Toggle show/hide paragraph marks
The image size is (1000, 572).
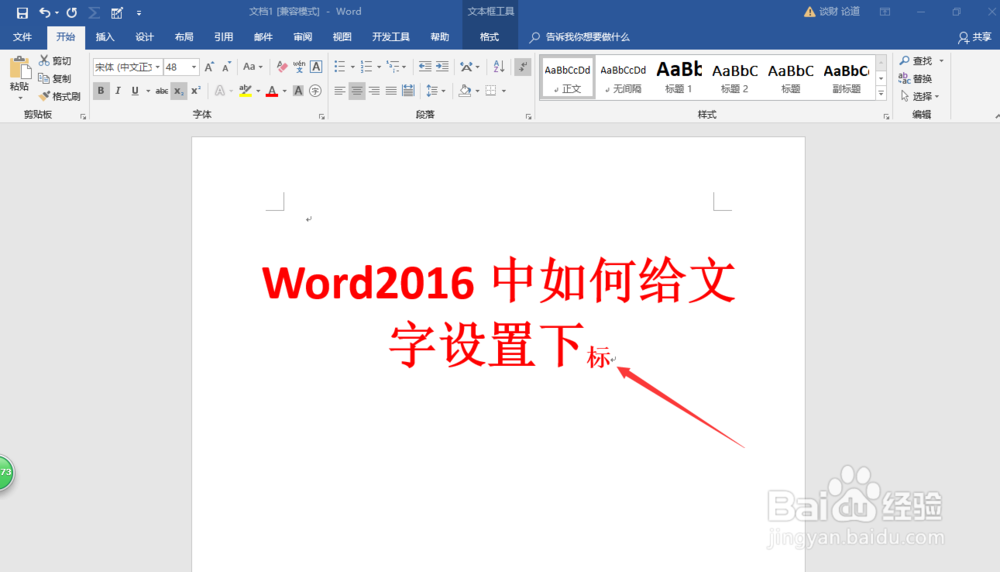point(522,67)
